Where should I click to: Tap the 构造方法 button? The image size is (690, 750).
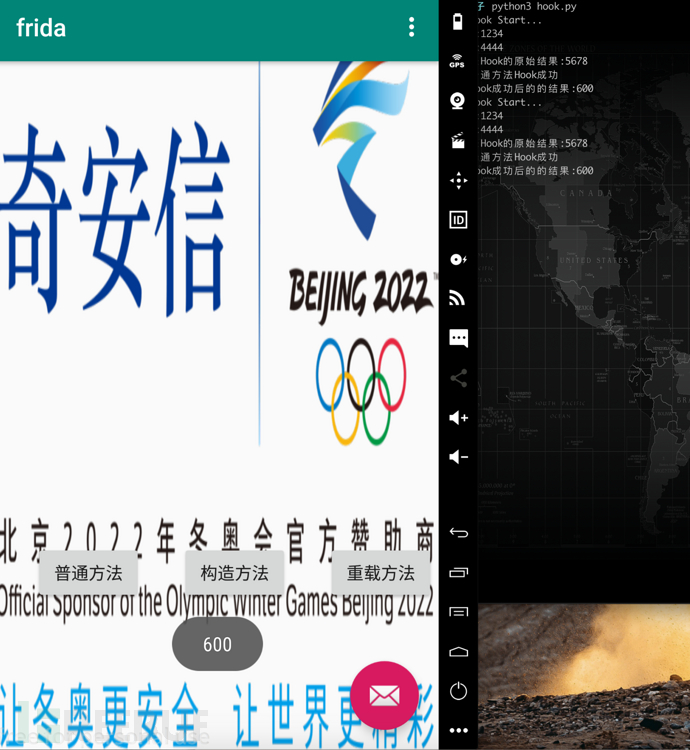[x=234, y=573]
